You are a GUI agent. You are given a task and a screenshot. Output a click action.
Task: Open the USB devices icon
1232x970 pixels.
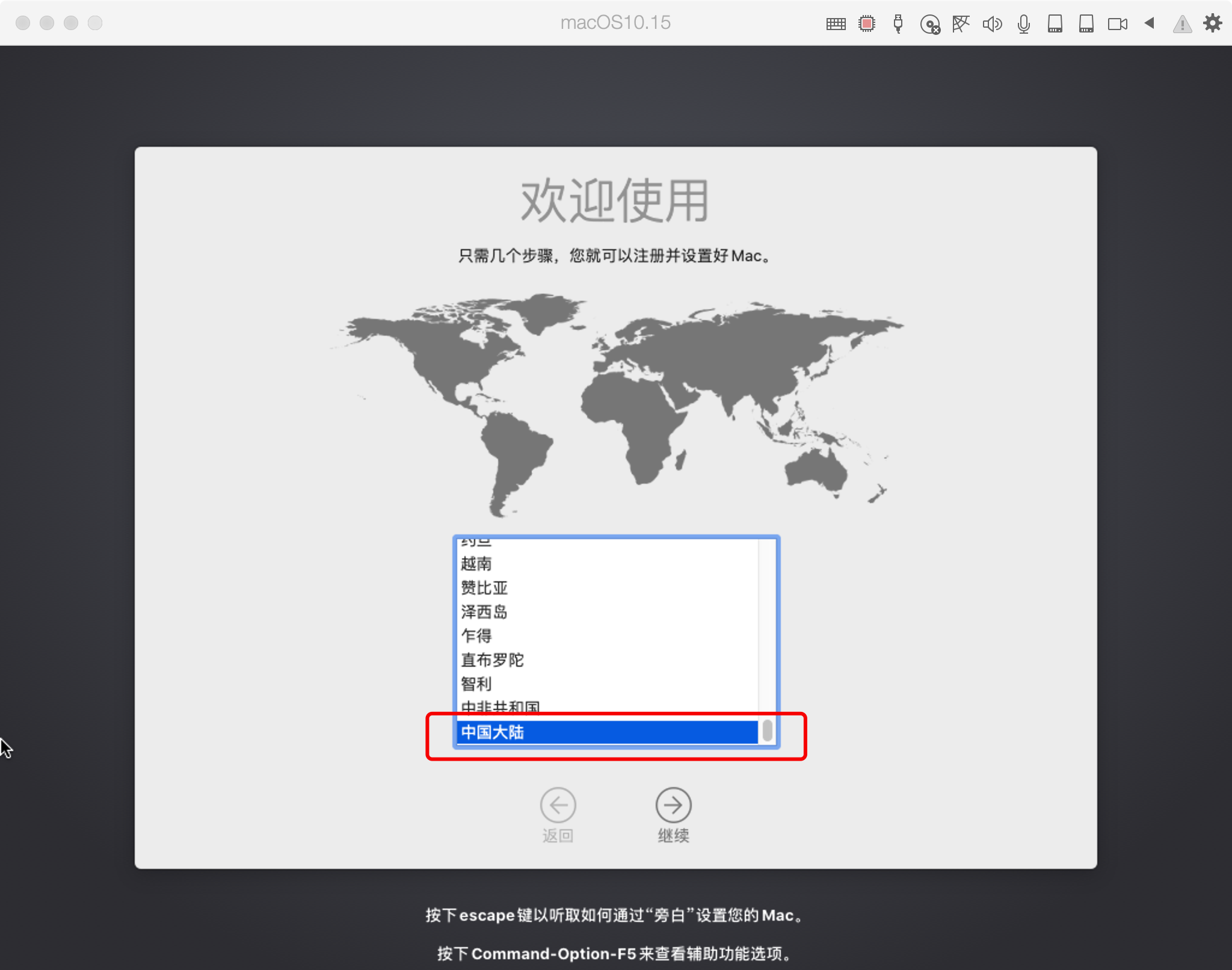pos(899,23)
